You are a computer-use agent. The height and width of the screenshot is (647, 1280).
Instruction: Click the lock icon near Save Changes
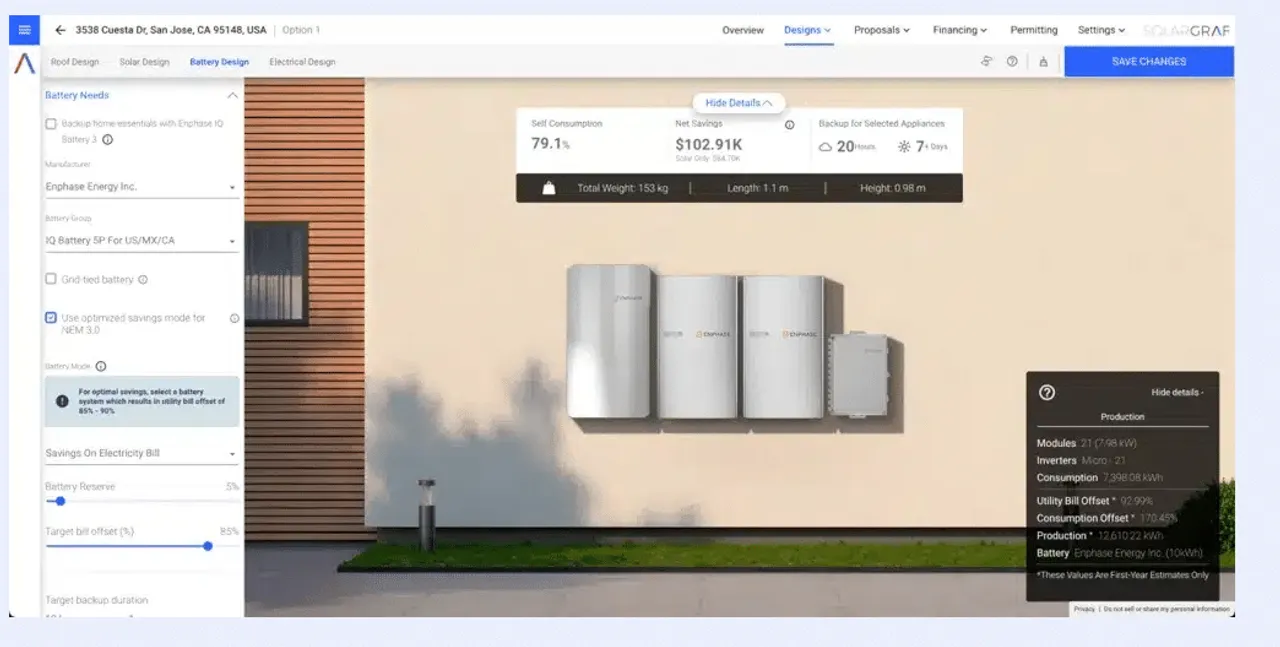1043,61
